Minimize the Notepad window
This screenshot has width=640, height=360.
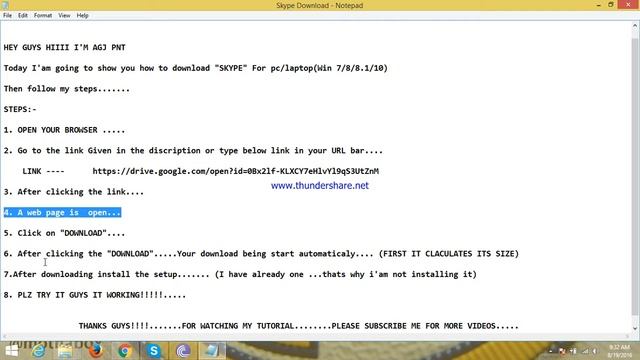598,5
